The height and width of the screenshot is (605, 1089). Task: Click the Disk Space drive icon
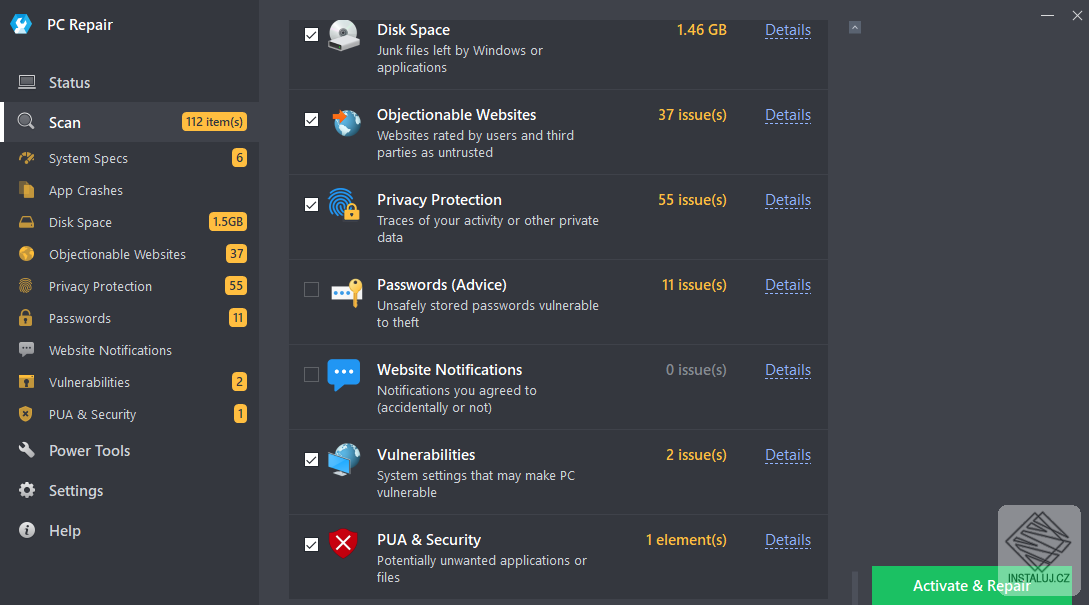click(x=344, y=36)
